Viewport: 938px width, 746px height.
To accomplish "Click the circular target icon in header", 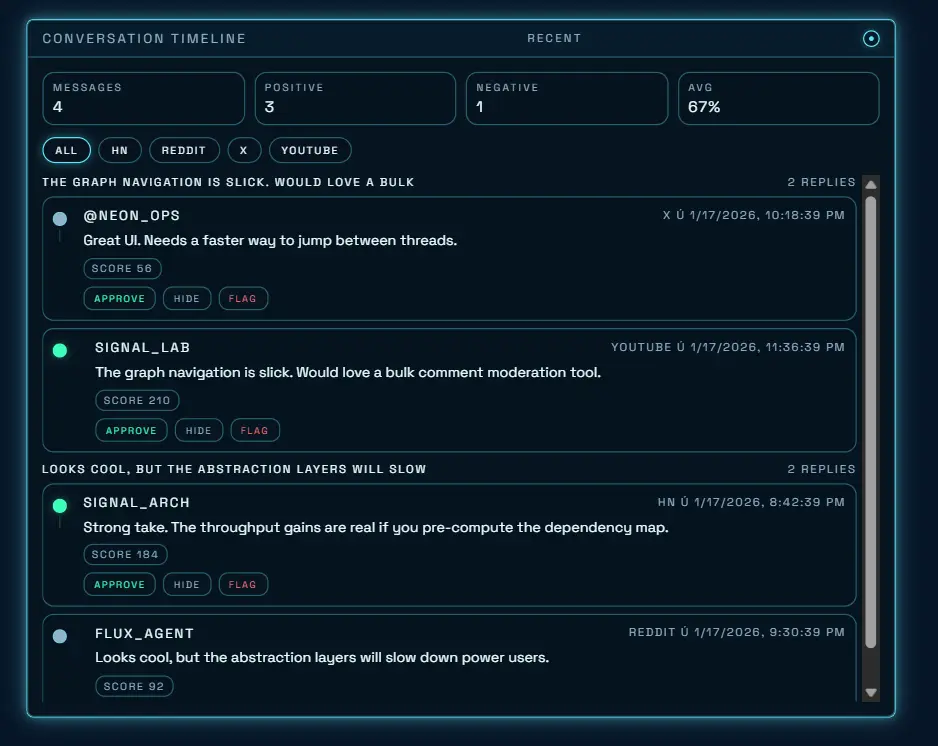I will pos(871,39).
